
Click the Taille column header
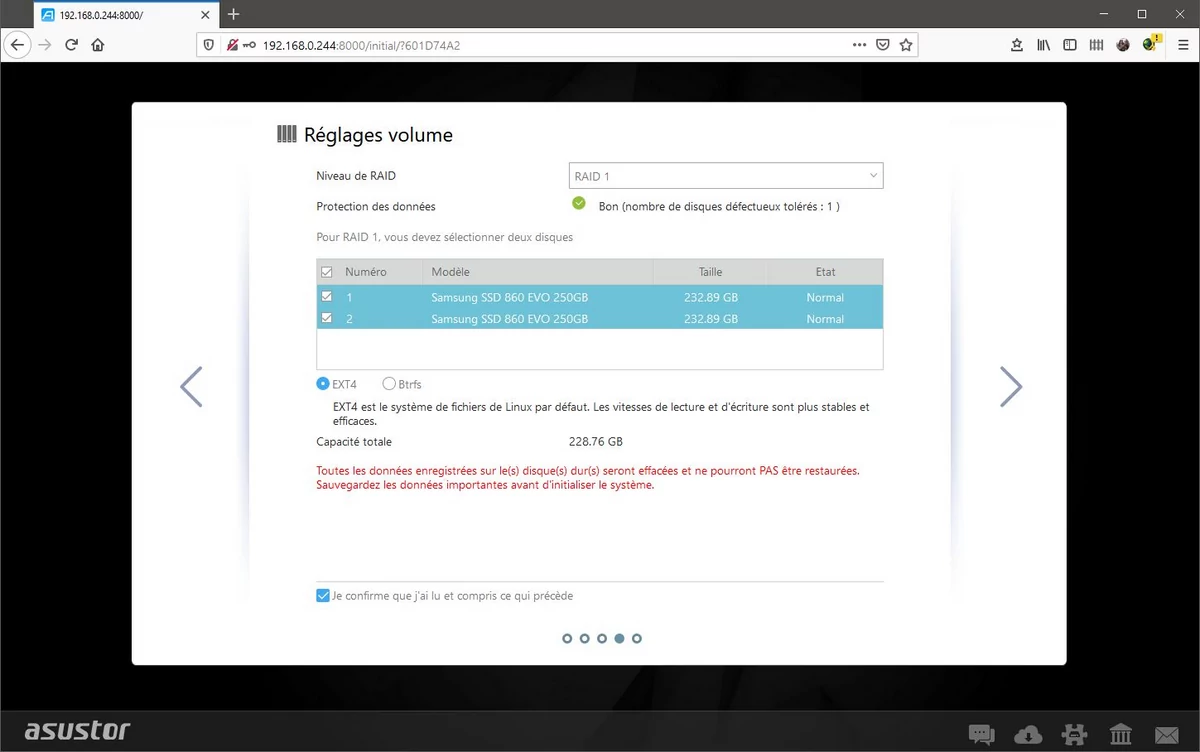point(710,272)
